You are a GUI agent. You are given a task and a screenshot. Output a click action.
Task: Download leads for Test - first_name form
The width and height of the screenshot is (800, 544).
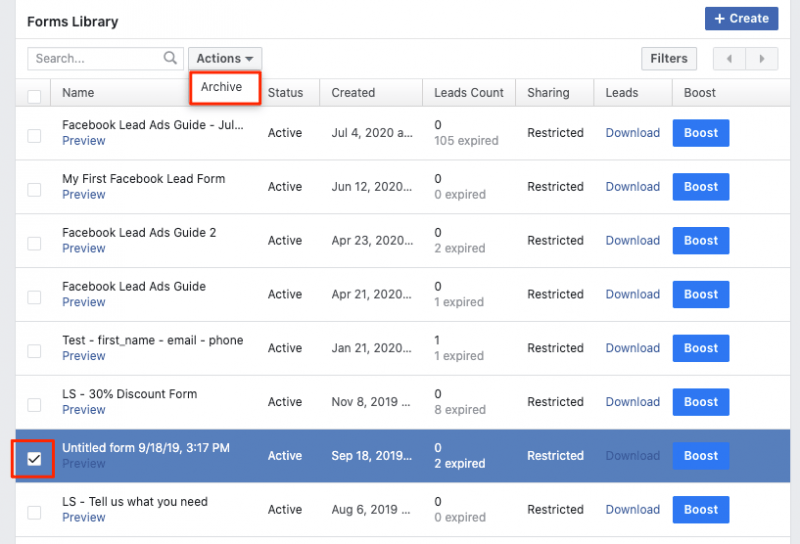[x=633, y=348]
